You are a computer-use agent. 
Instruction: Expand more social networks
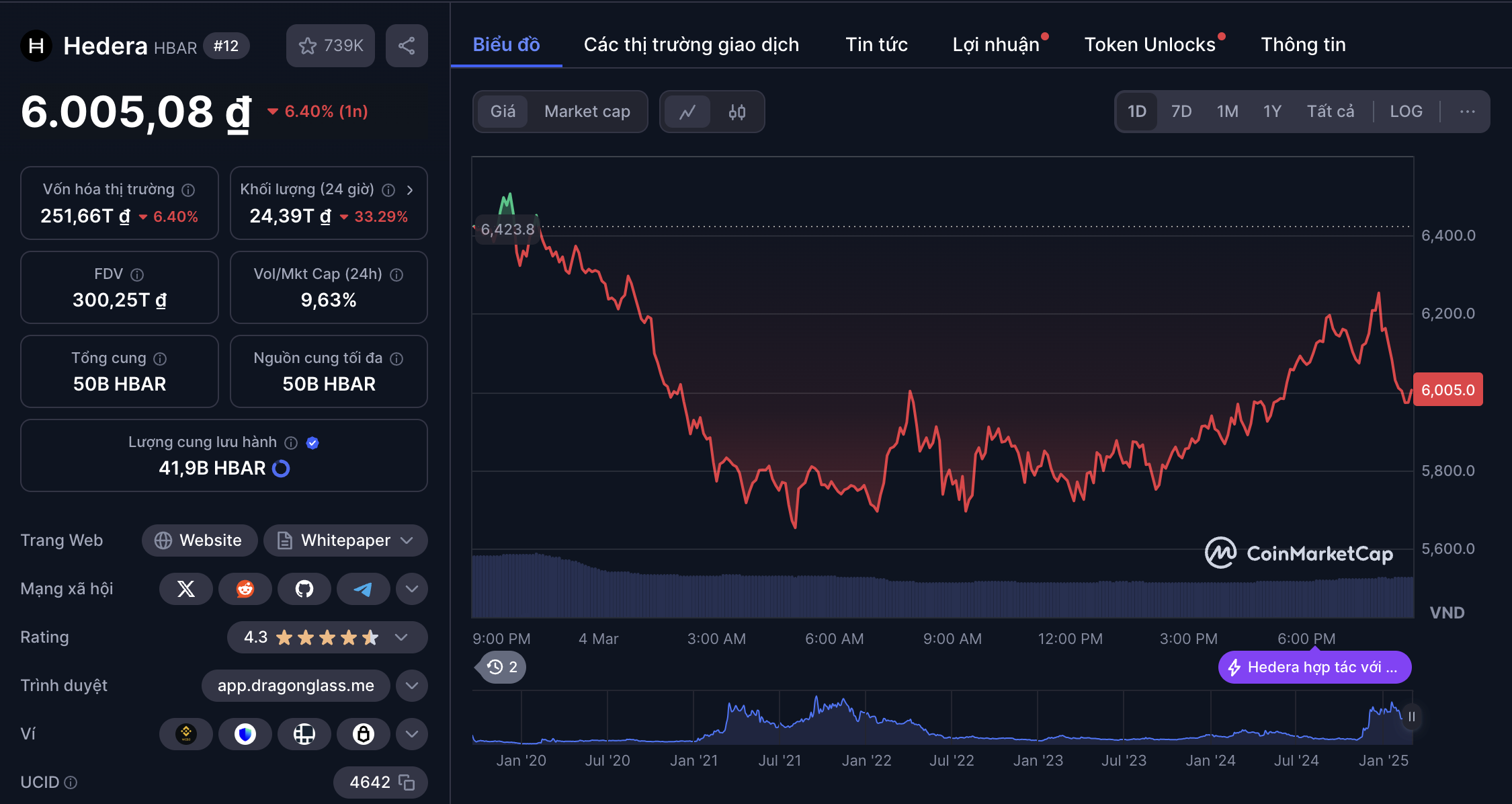coord(412,590)
